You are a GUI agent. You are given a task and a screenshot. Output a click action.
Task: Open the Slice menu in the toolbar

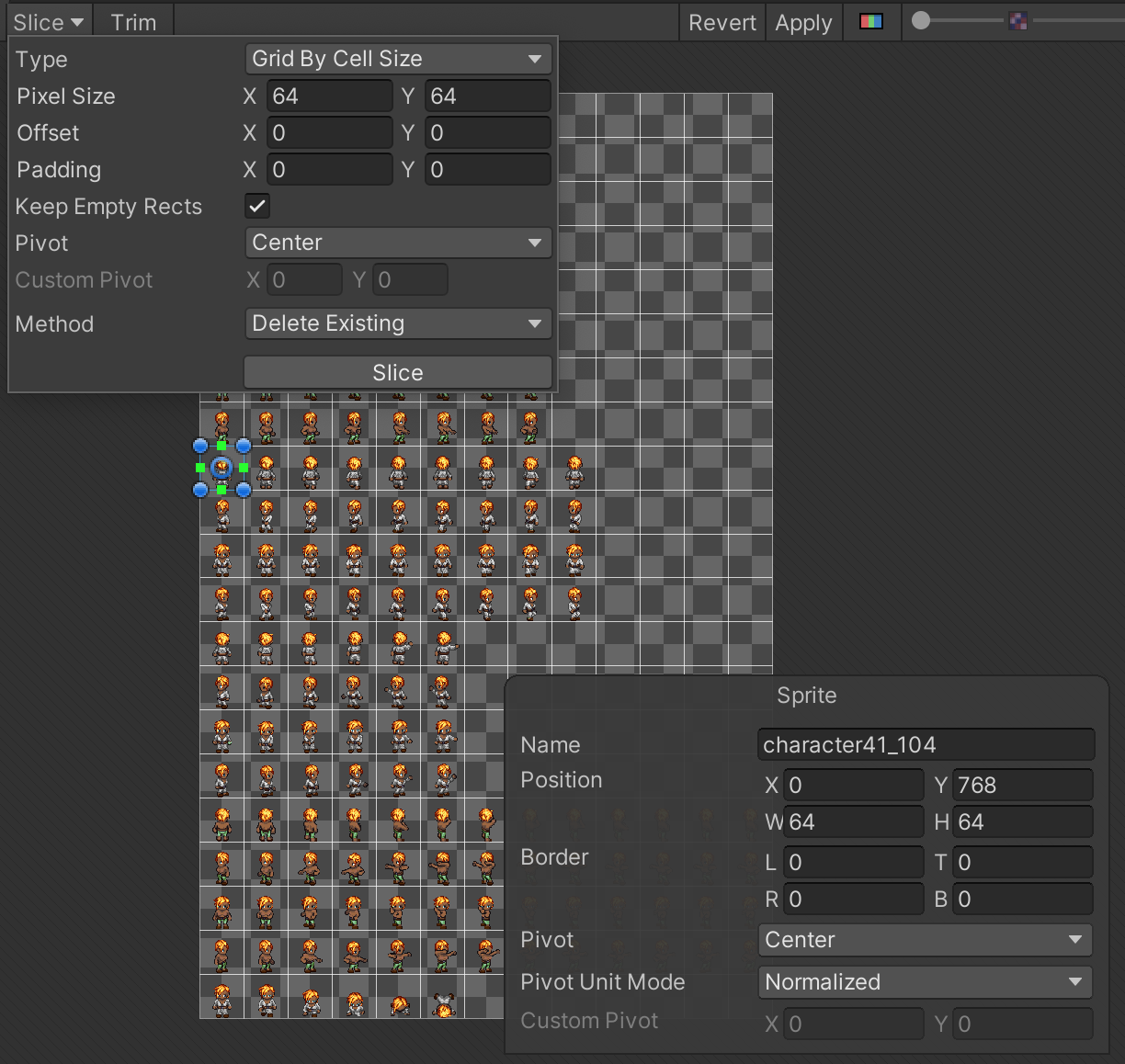[x=48, y=22]
